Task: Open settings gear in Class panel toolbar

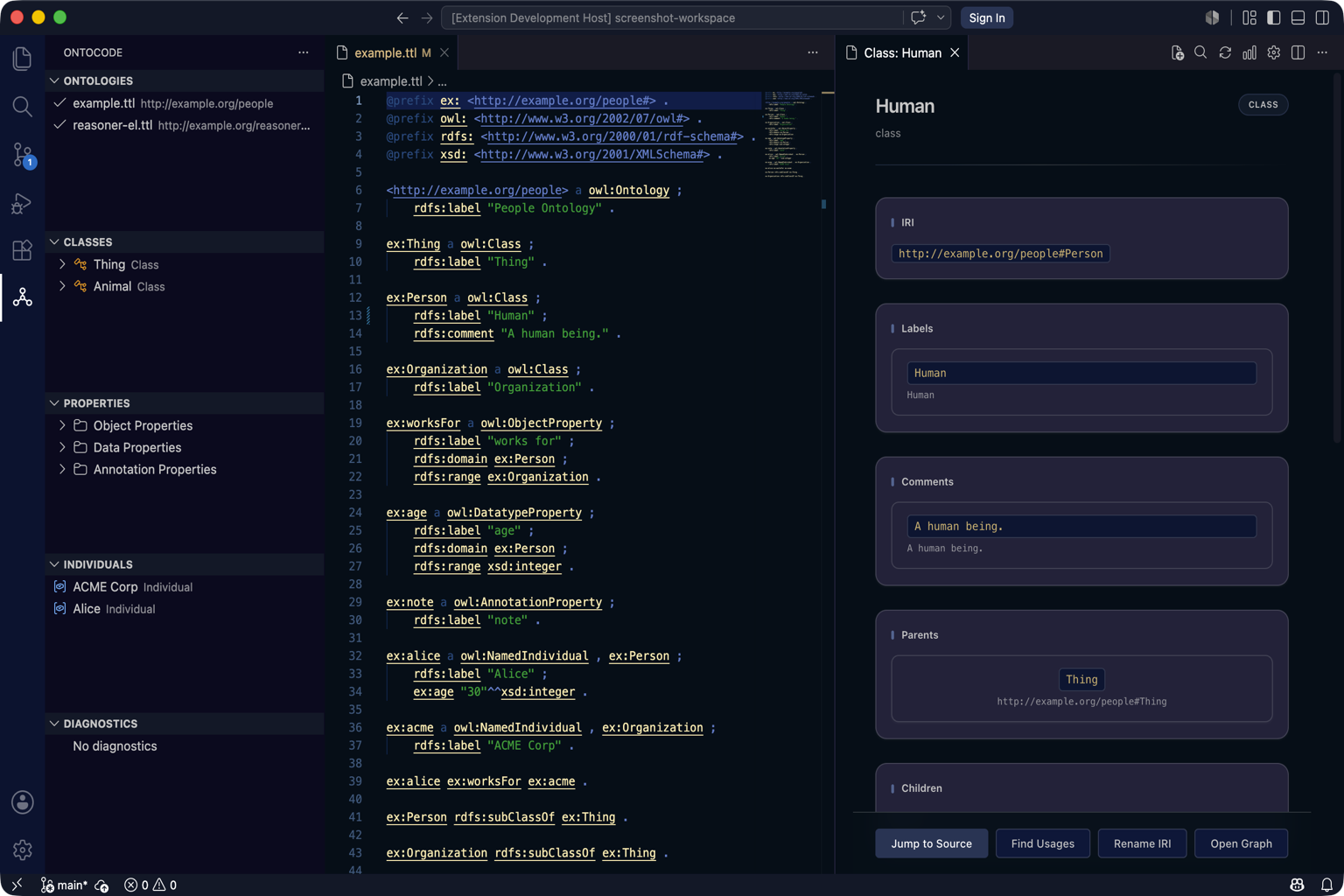Action: 1274,53
